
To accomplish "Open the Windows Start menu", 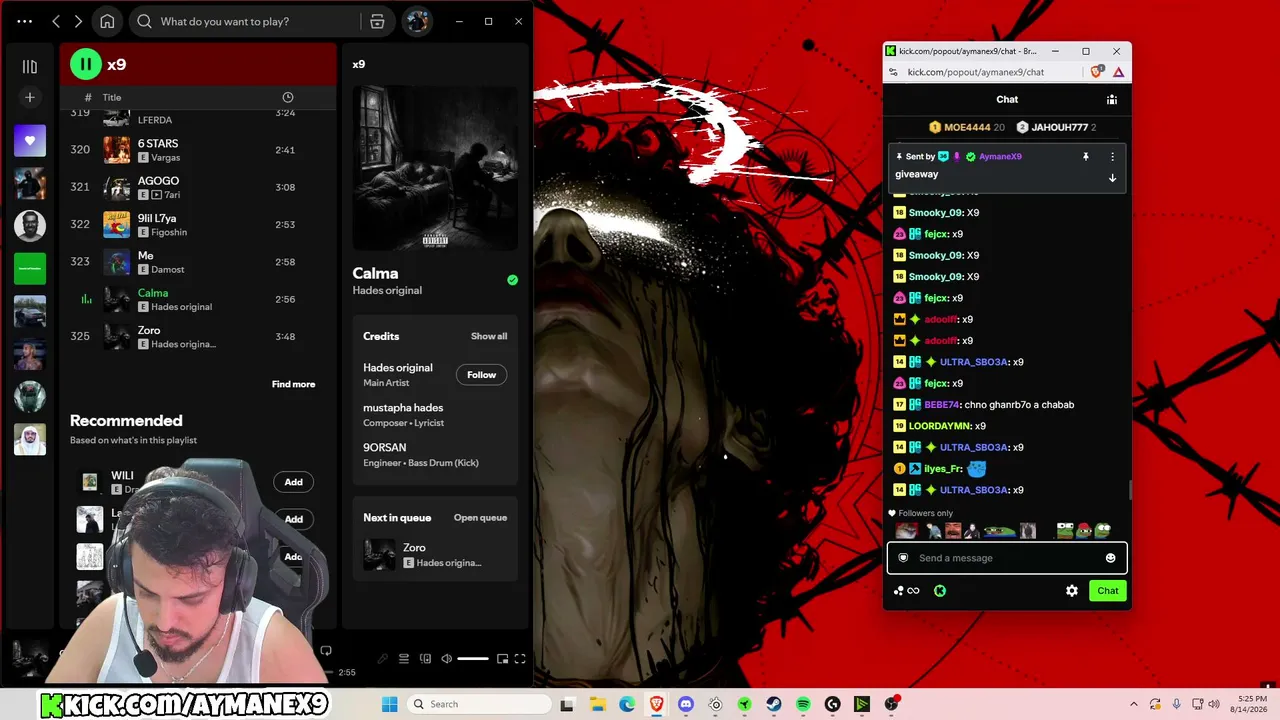I will click(x=390, y=704).
